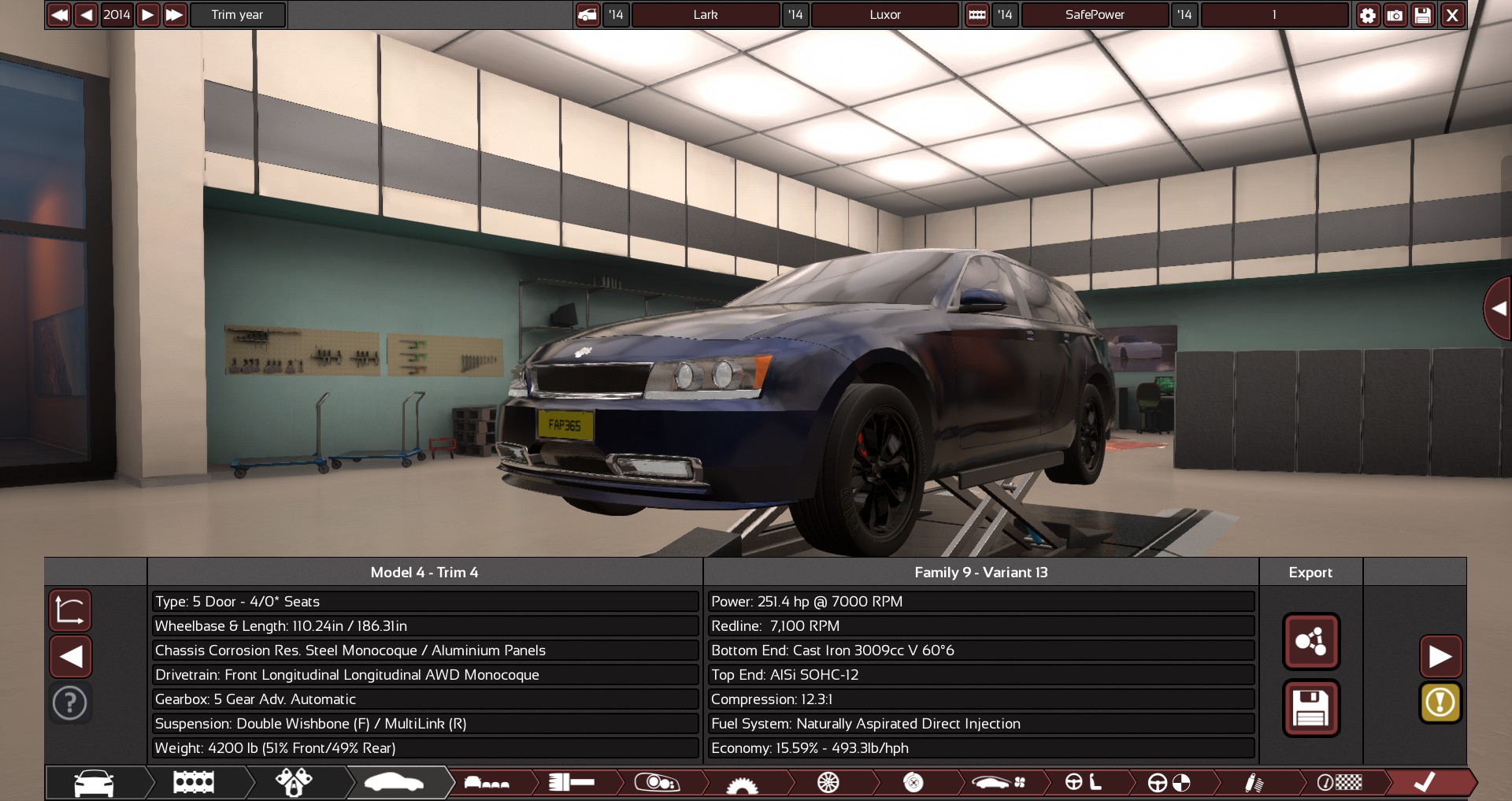Open the Luxor trim name field

coord(885,15)
